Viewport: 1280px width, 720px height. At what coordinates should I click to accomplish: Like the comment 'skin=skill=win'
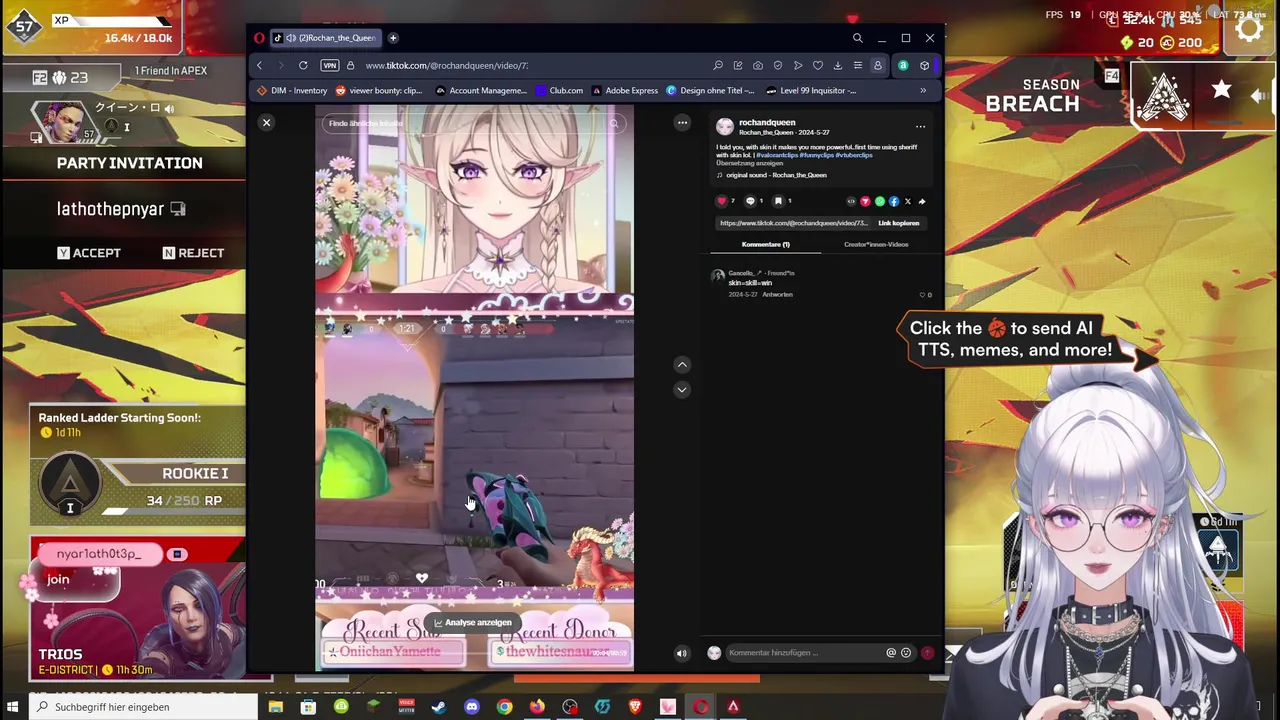923,295
